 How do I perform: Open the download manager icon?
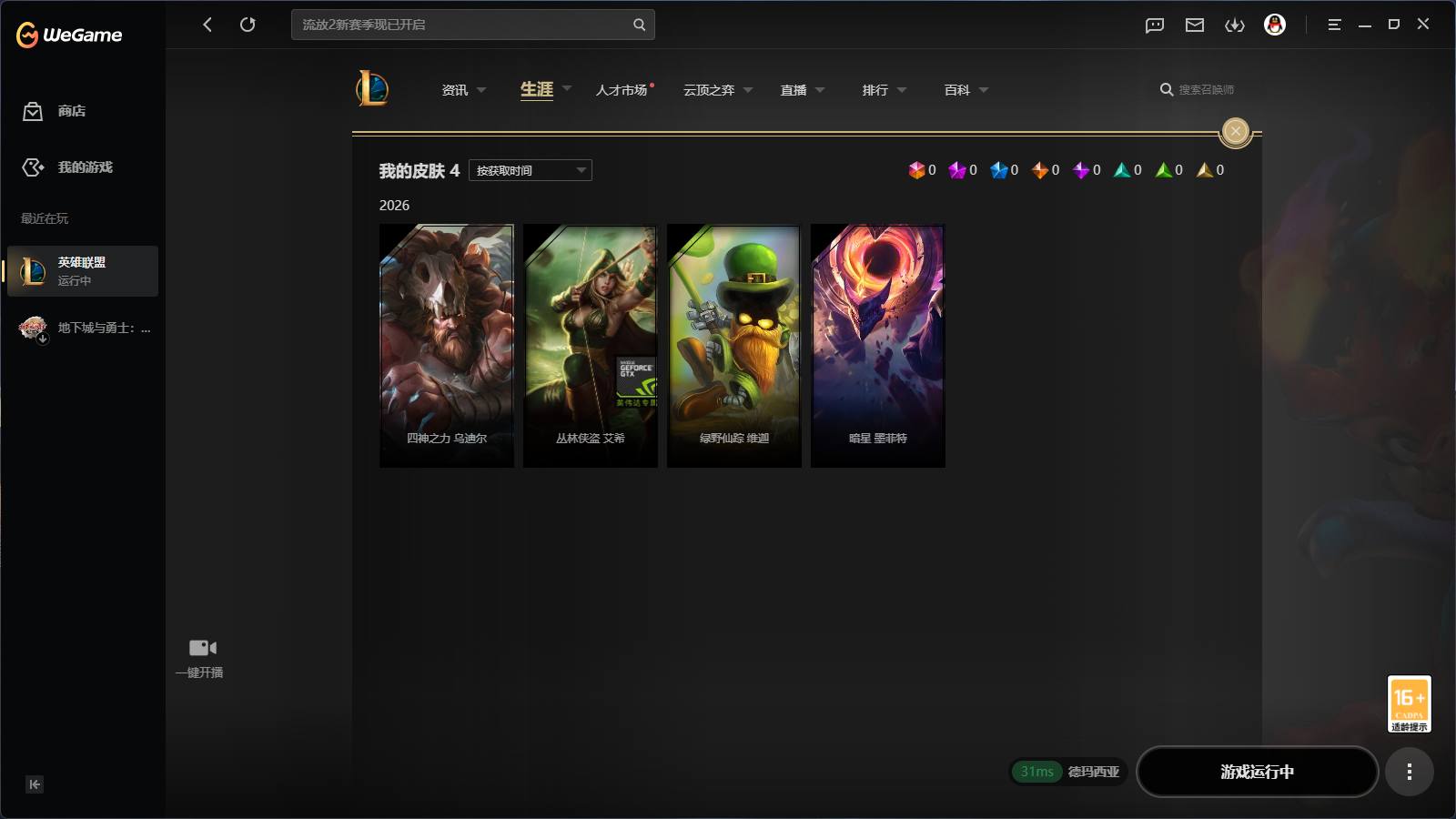coord(1235,25)
